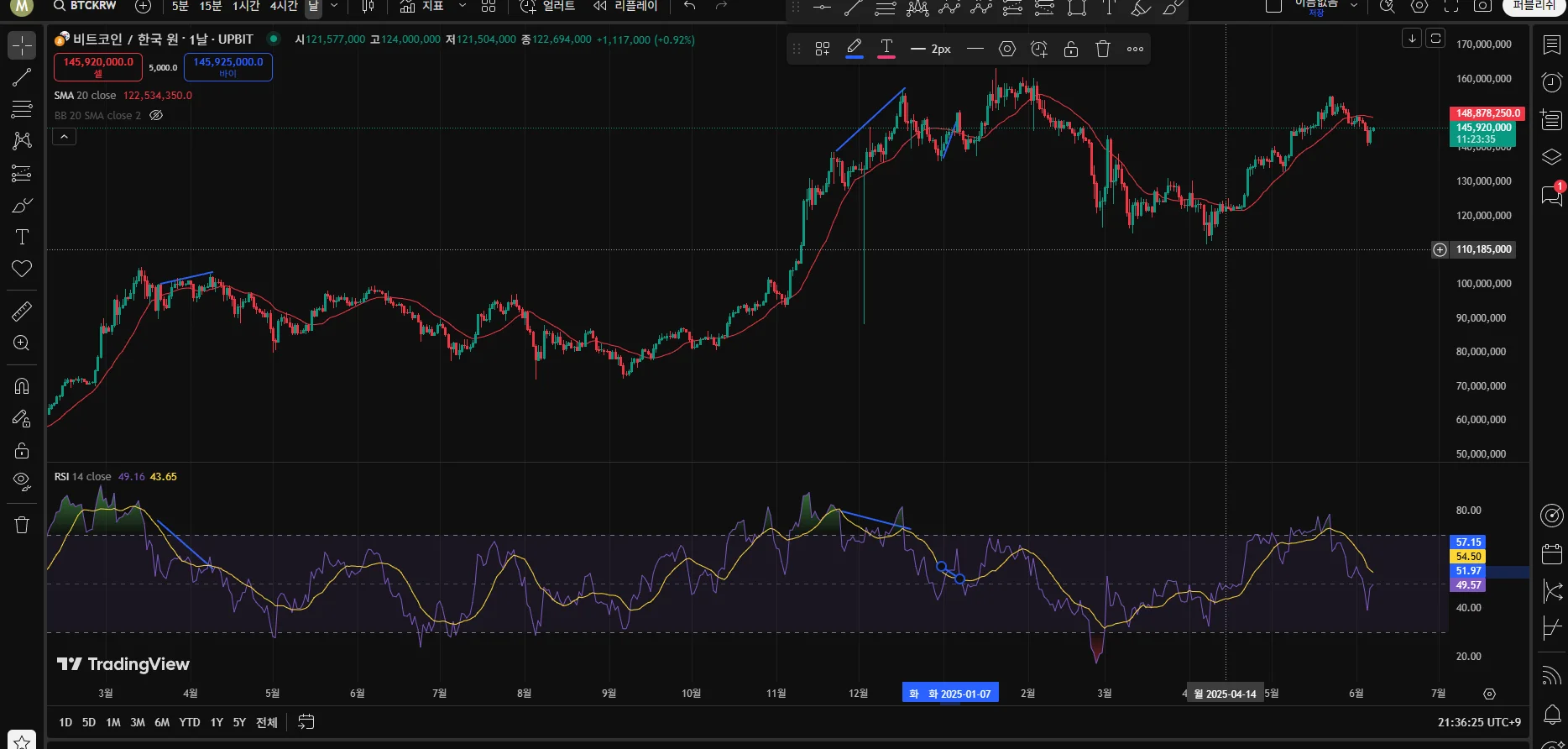Toggle hide all drawings eye icon
The image size is (1568, 749).
click(22, 481)
